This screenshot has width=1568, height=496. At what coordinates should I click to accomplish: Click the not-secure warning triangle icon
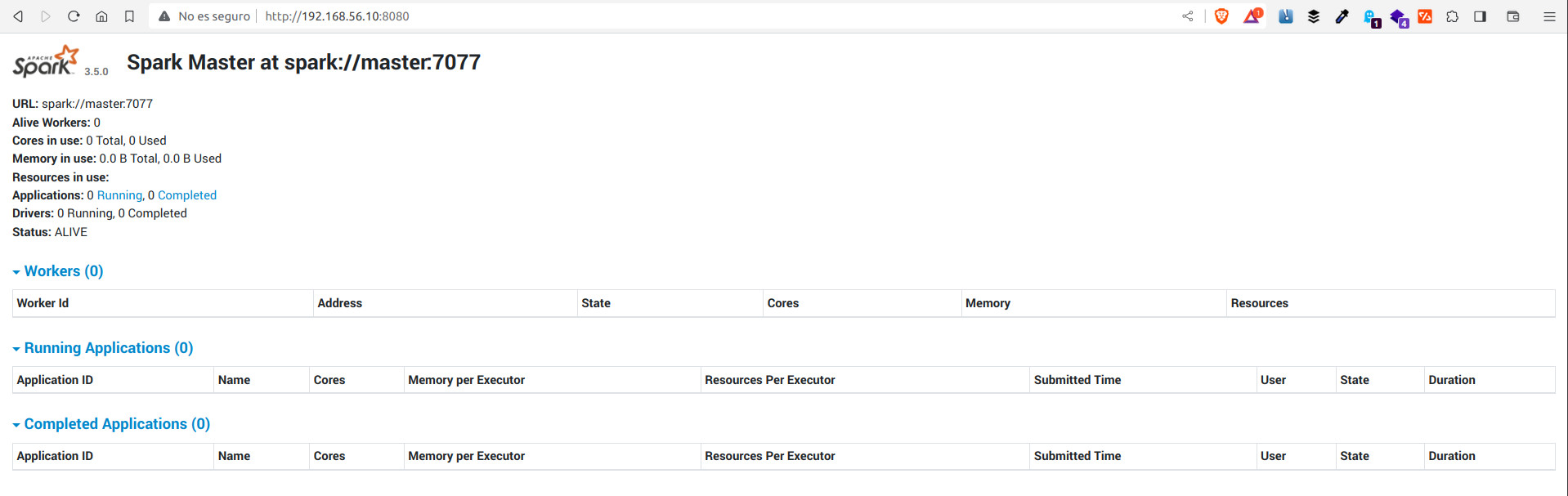[x=164, y=16]
